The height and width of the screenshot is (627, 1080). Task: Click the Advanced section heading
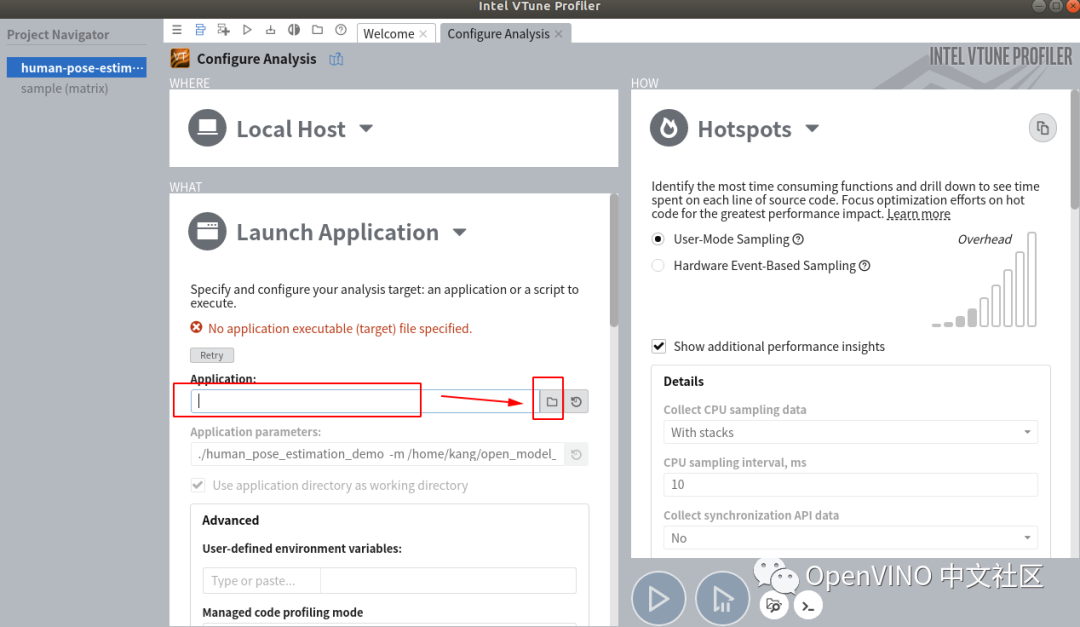point(230,520)
